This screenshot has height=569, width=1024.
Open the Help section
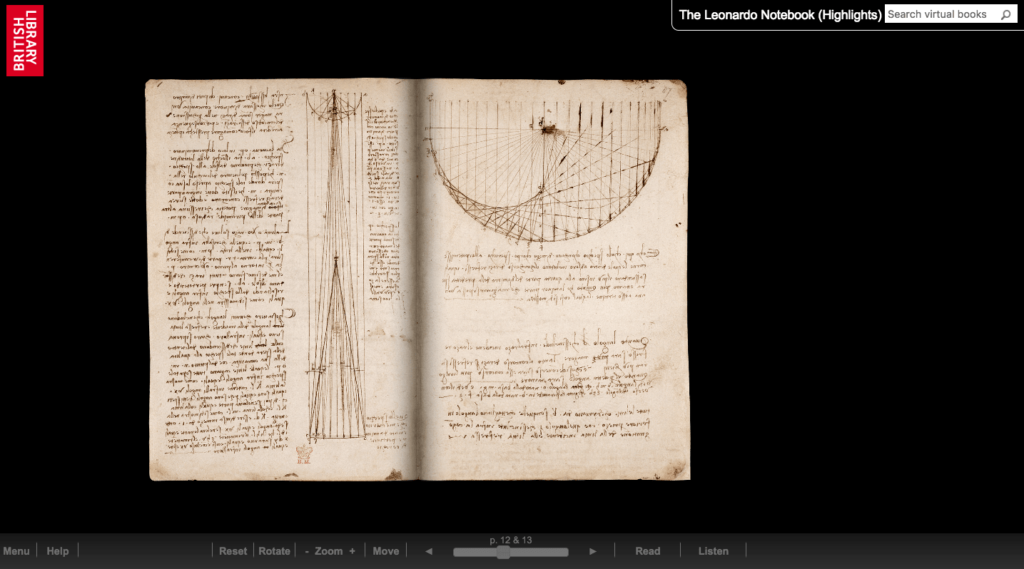[x=58, y=551]
